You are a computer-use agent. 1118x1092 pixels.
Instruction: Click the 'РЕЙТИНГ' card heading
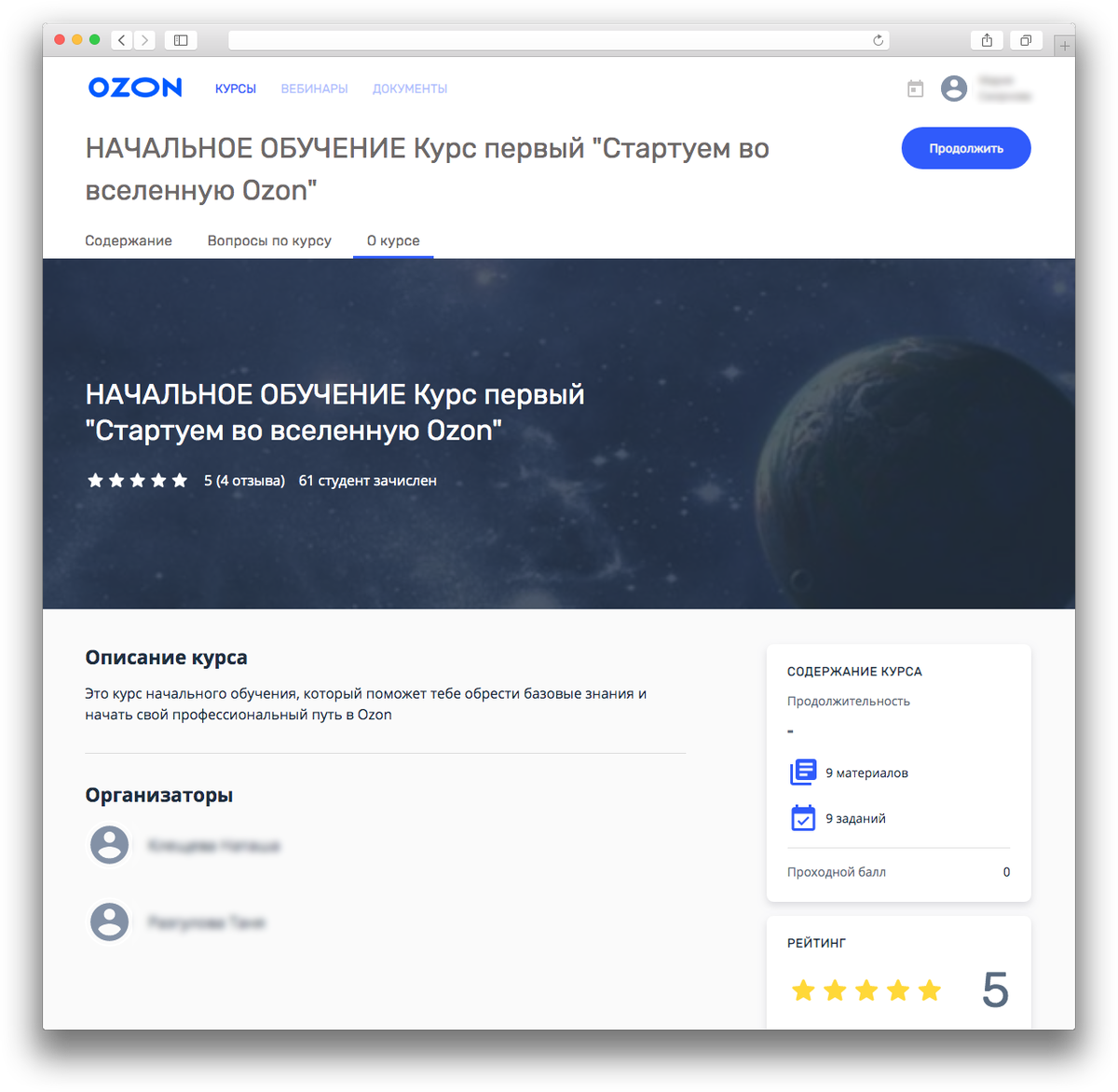point(817,943)
